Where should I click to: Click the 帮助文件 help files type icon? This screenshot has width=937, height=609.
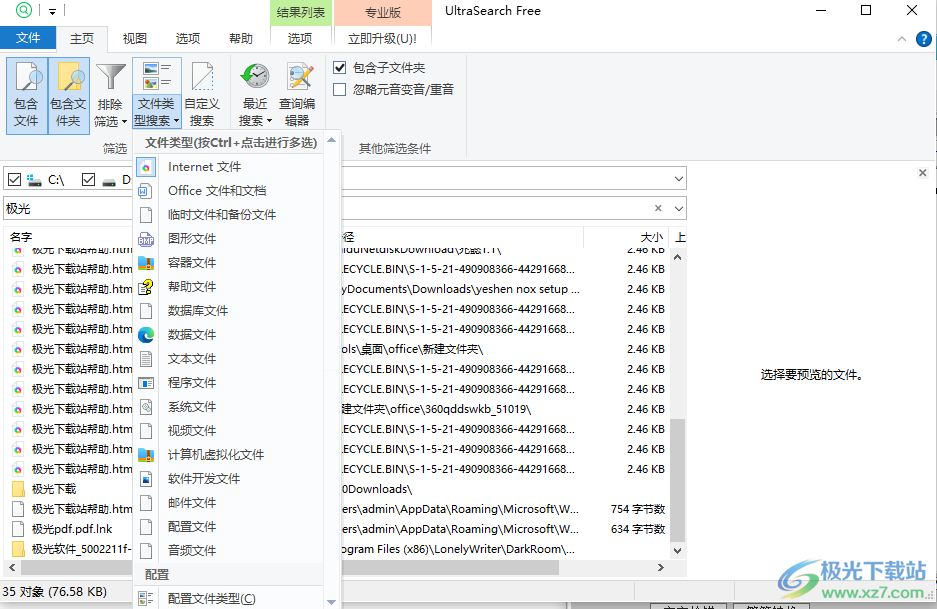[145, 286]
